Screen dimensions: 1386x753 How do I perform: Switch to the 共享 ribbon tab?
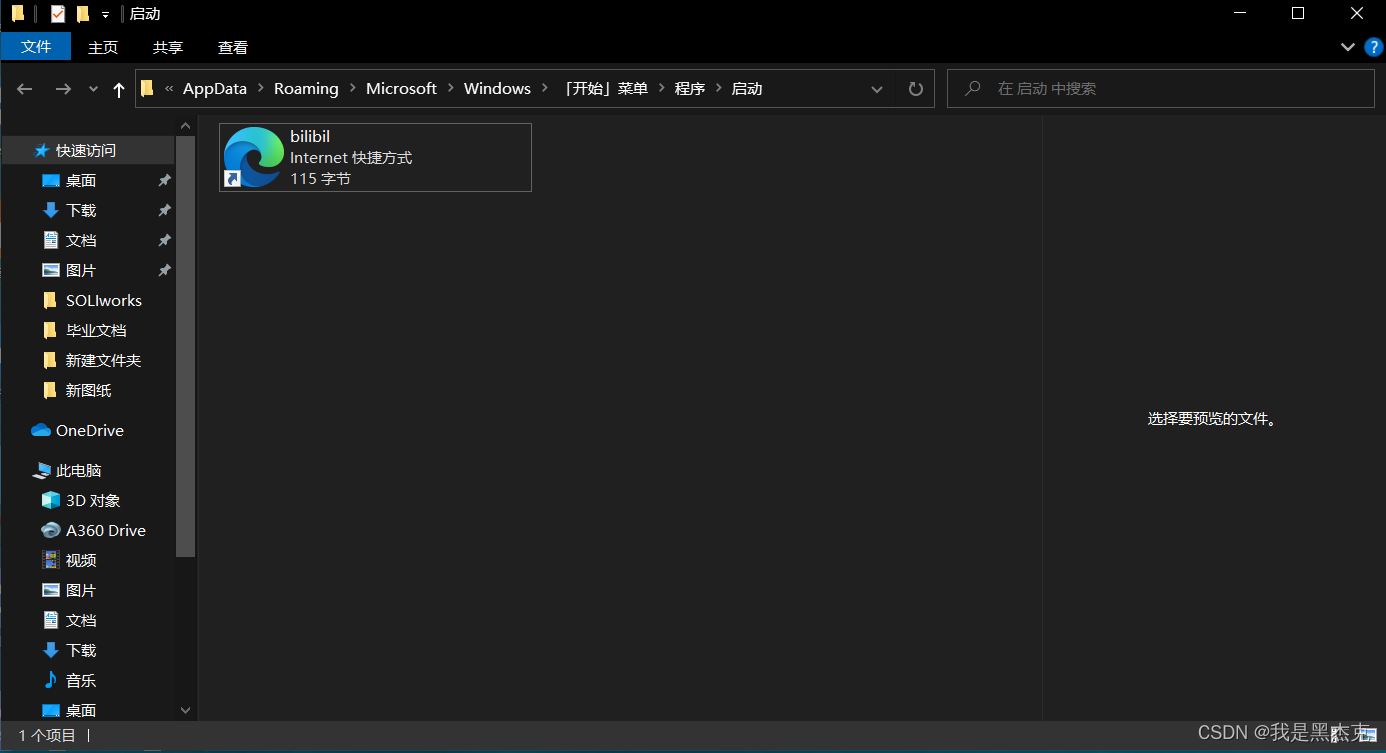click(x=168, y=47)
